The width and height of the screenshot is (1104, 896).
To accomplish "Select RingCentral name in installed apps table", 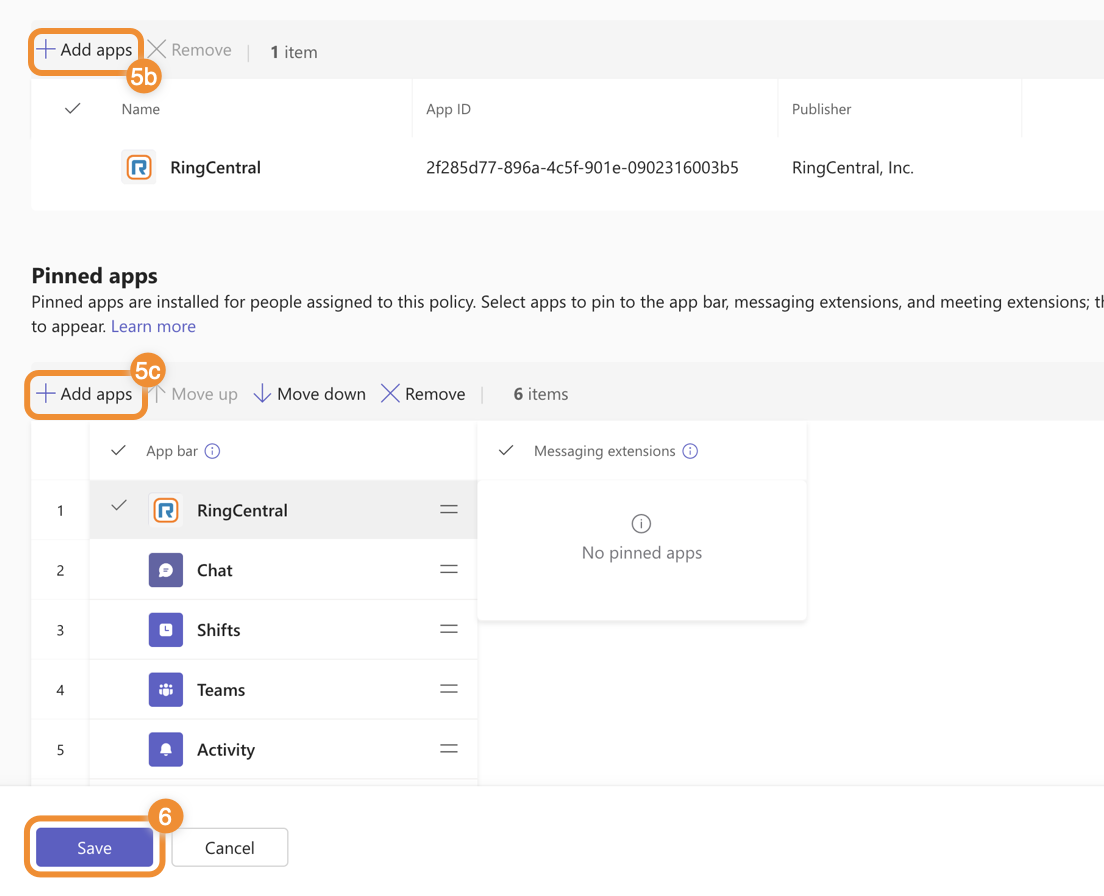I will click(215, 168).
